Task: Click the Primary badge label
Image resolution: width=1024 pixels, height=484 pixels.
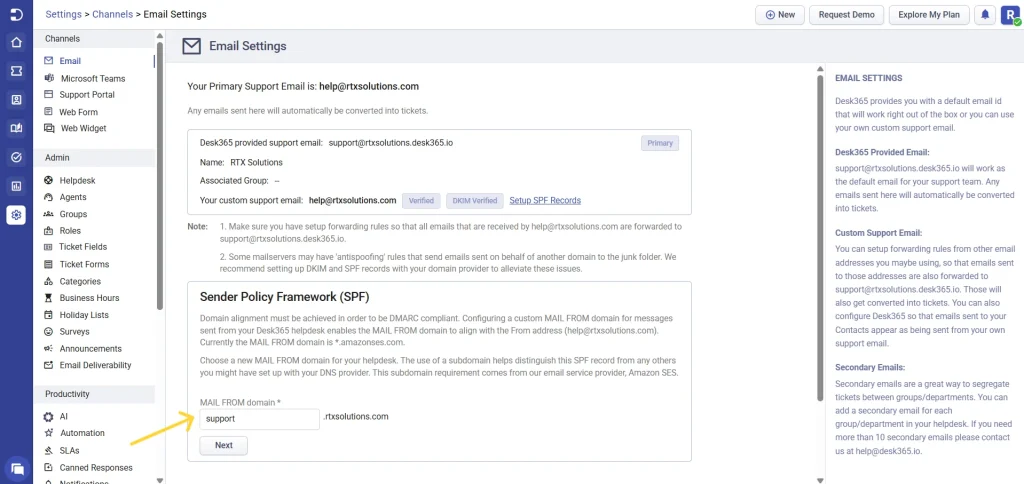Action: tap(660, 143)
